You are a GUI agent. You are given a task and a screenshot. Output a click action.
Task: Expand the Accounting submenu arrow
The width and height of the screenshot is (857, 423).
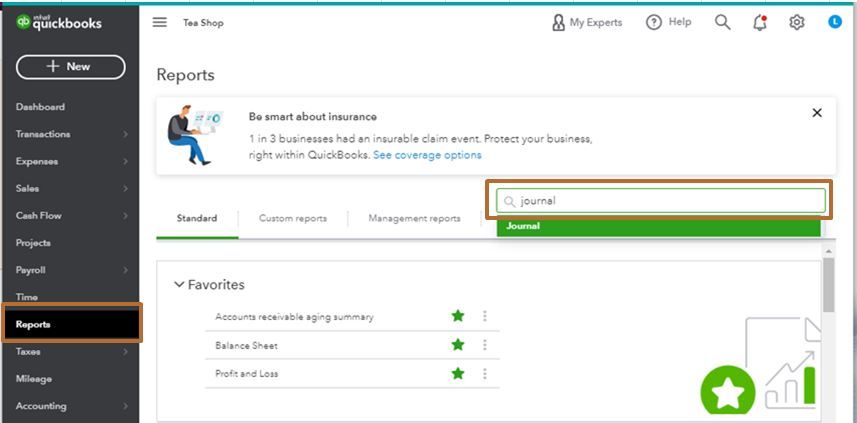coord(125,406)
